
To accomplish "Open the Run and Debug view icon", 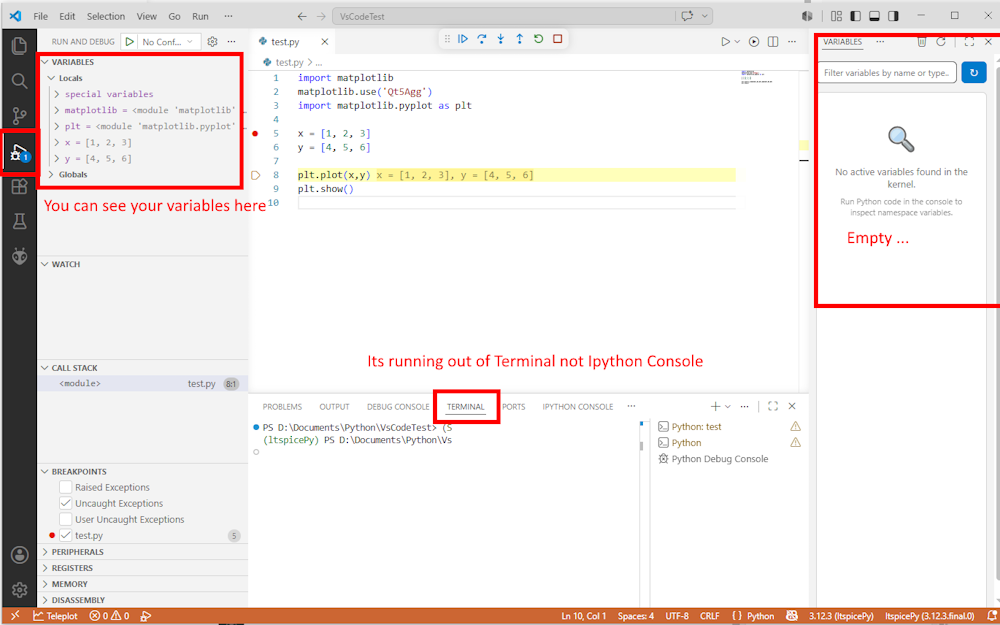I will (x=19, y=152).
